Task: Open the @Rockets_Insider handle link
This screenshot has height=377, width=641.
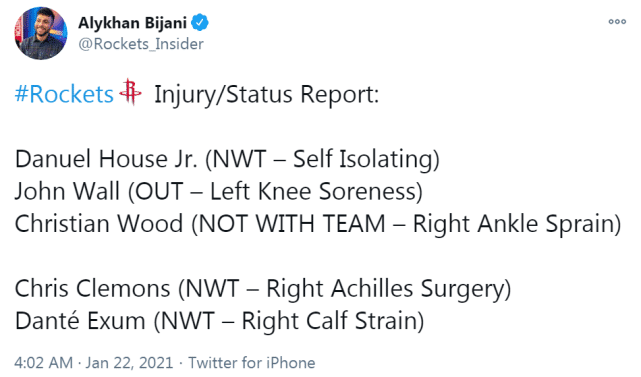Action: pyautogui.click(x=141, y=44)
